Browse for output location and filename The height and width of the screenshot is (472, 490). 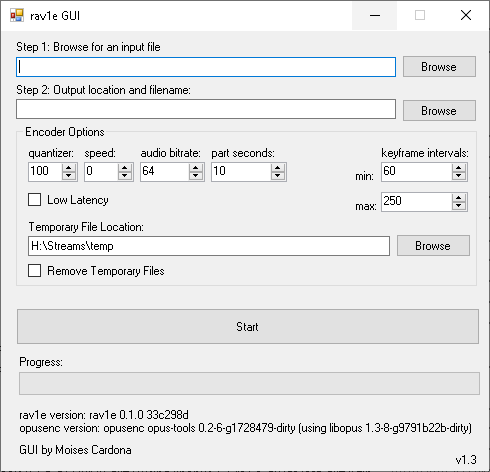439,111
